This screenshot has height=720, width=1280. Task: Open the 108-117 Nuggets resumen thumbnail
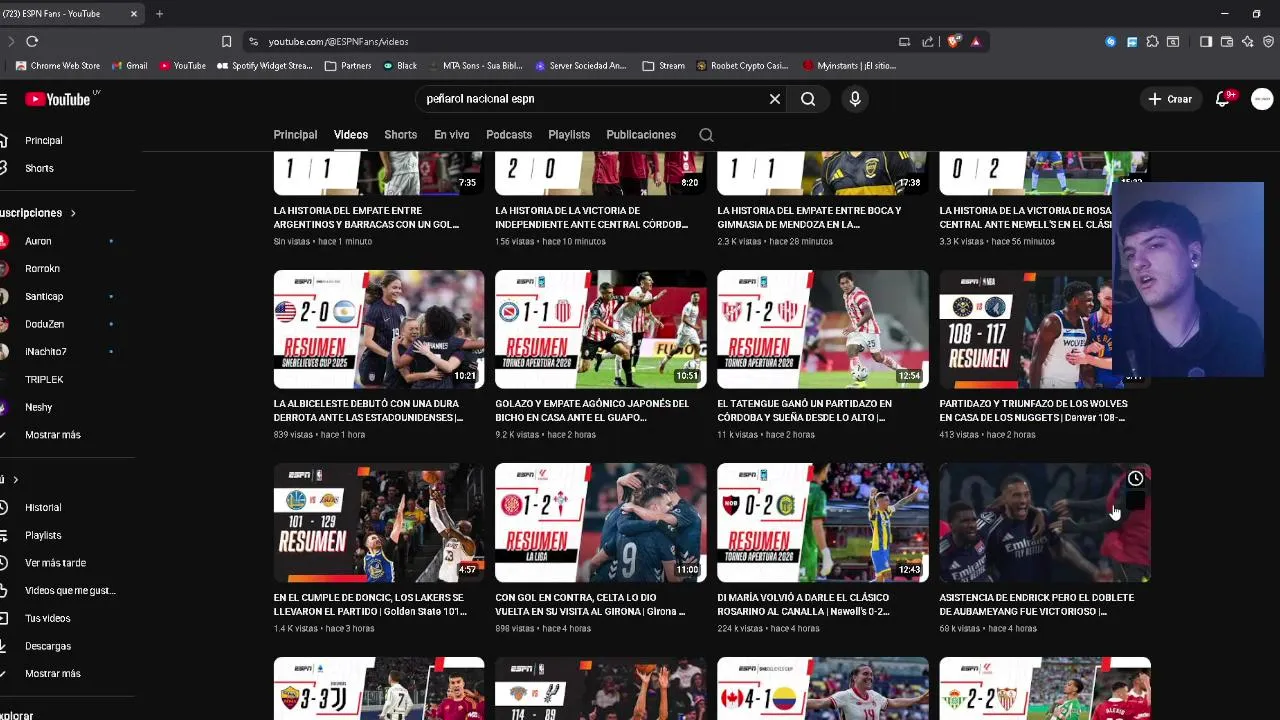pyautogui.click(x=1044, y=329)
